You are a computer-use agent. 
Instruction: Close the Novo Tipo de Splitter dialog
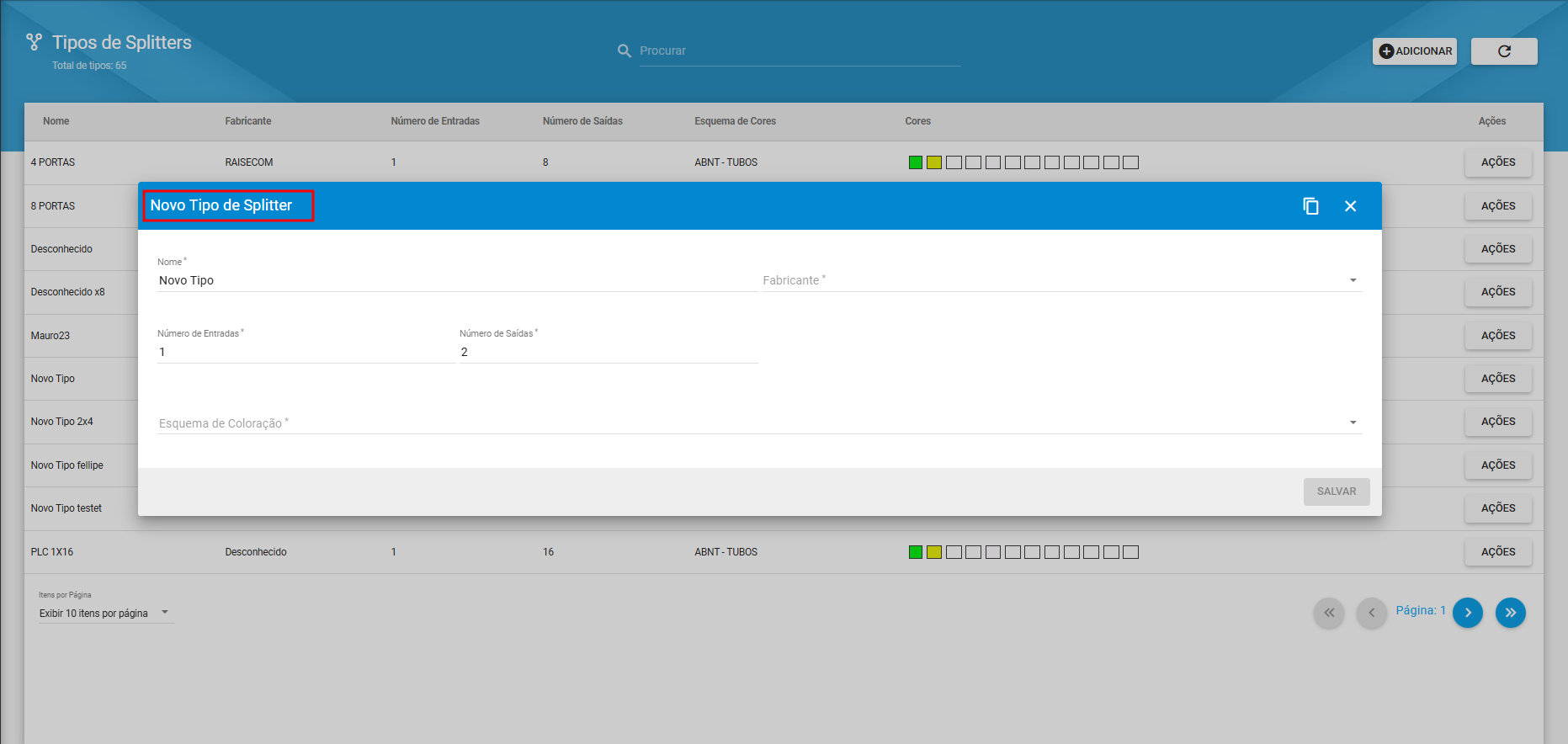[x=1350, y=206]
